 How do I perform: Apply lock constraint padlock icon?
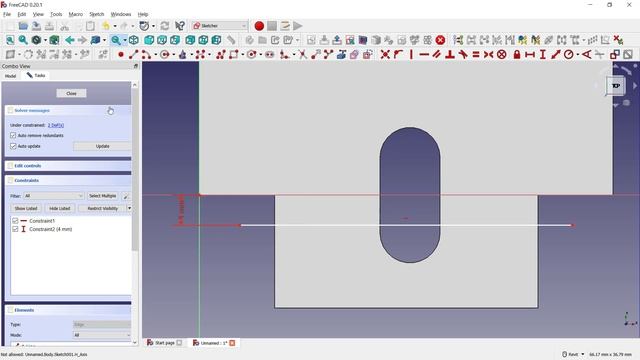click(x=517, y=54)
